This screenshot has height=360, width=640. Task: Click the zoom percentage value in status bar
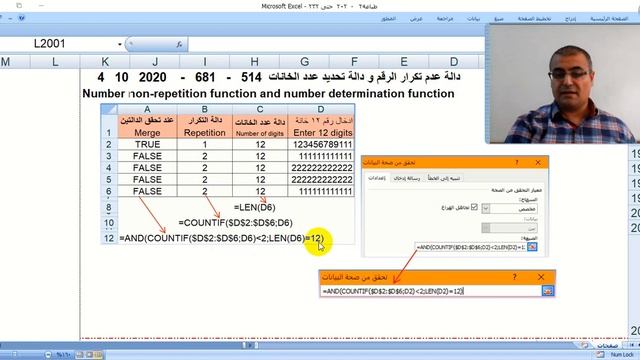[x=64, y=355]
